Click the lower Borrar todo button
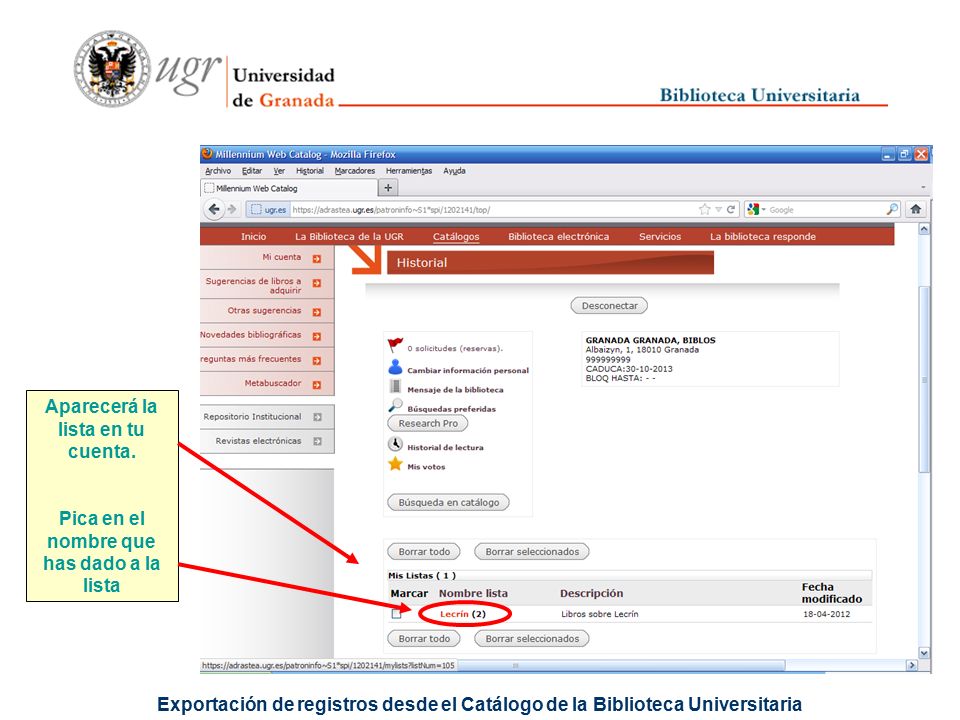 (424, 639)
